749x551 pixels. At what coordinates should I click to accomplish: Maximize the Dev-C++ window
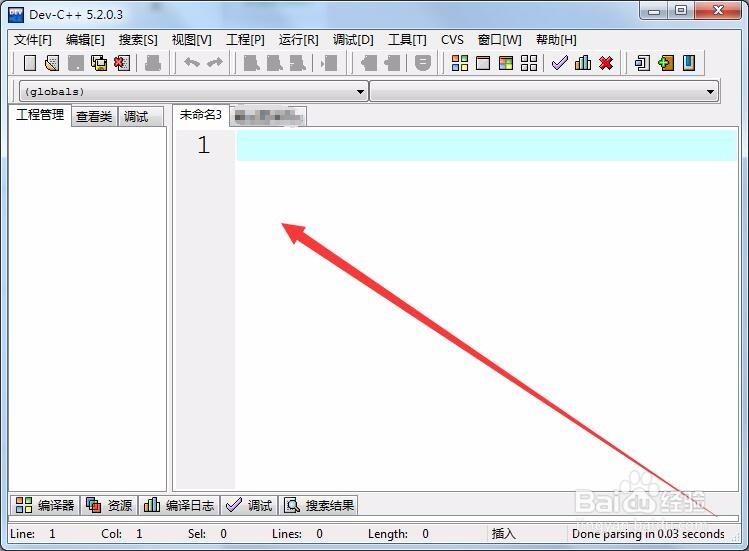coord(681,11)
